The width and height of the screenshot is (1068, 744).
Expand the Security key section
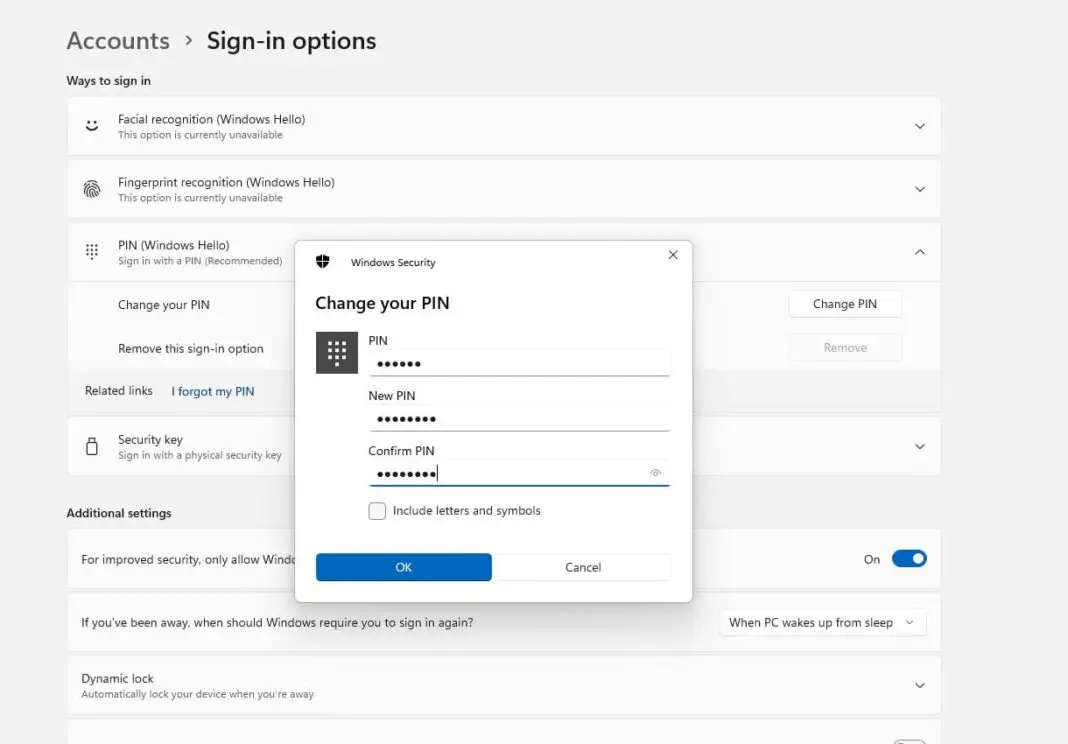coord(919,446)
